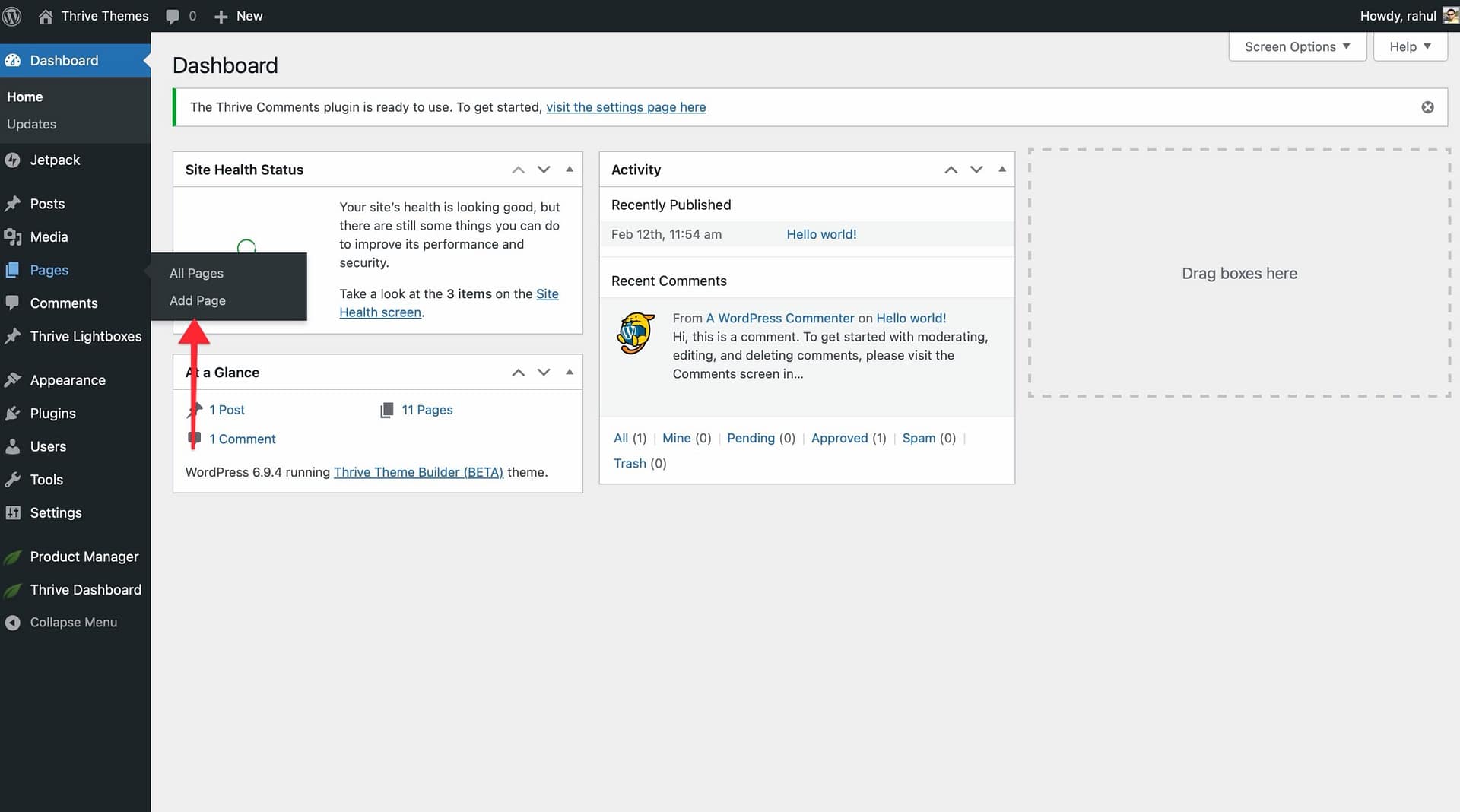Screen dimensions: 1460x812
Task: Open the Thrive Theme Builder (BETA) link
Action: [418, 472]
